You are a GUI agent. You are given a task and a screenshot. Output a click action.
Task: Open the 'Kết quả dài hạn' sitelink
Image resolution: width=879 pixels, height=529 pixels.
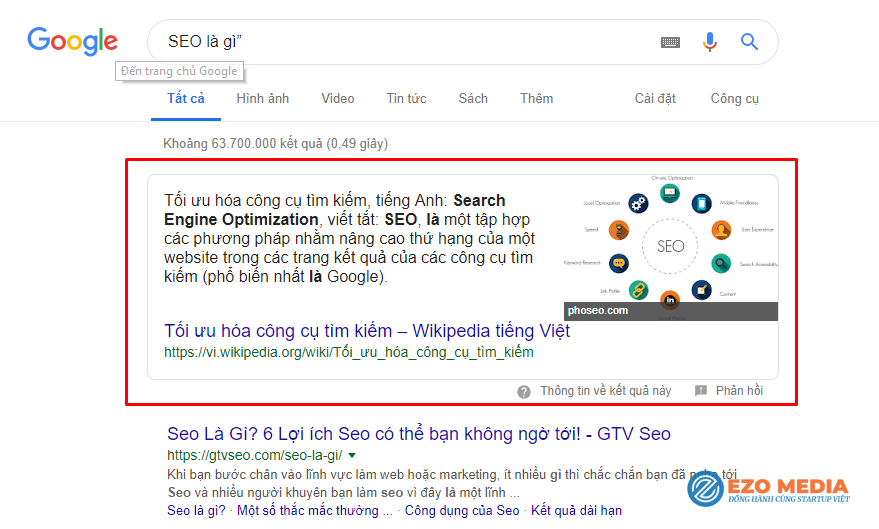576,511
